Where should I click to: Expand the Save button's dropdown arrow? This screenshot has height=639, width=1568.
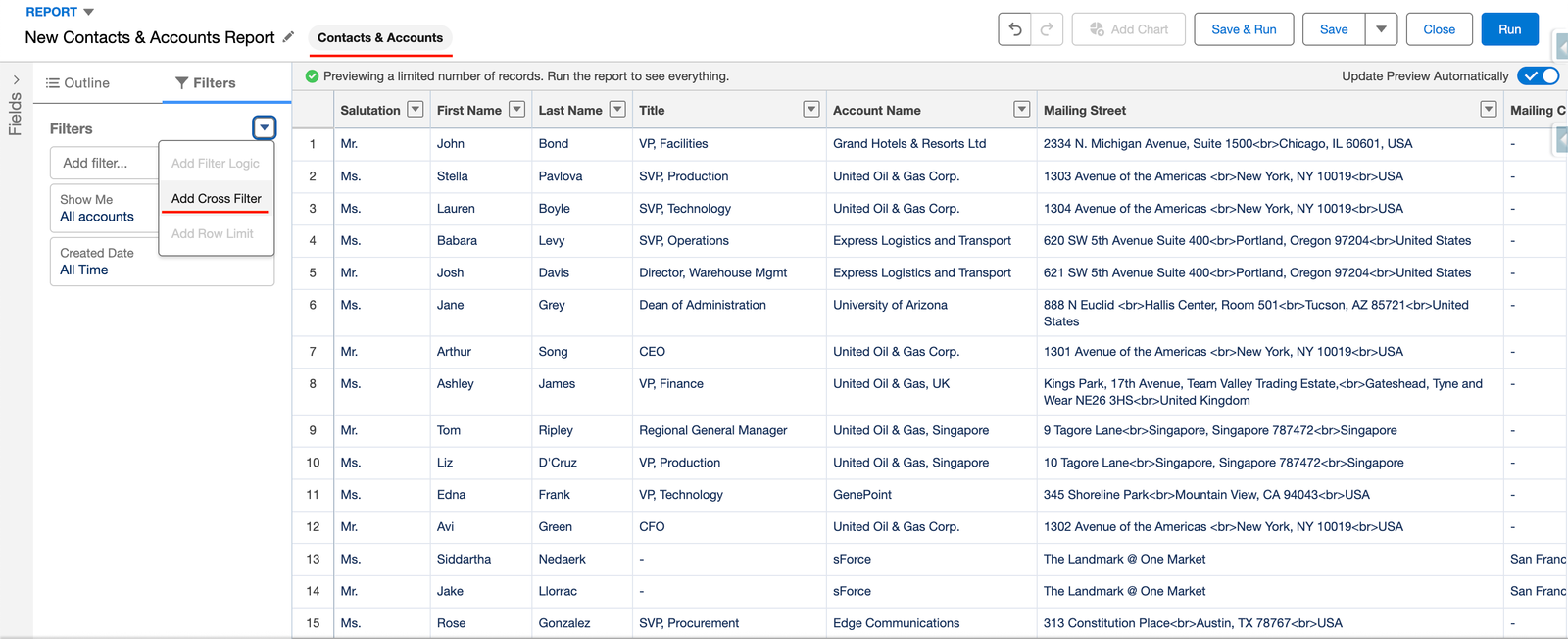pos(1381,29)
